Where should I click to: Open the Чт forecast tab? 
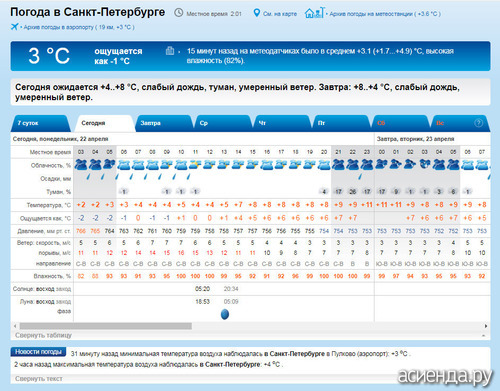click(282, 123)
